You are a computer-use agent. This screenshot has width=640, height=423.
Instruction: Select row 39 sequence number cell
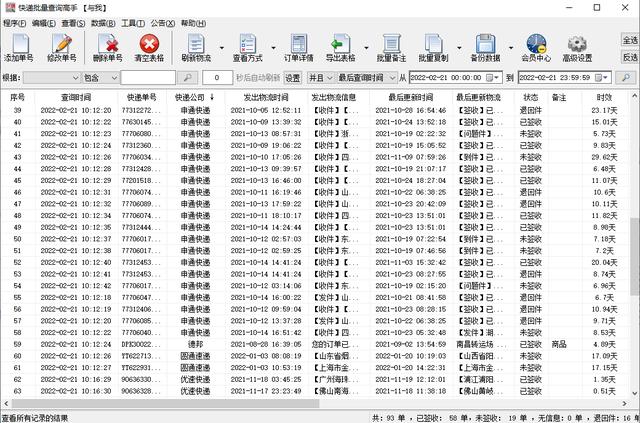point(17,110)
